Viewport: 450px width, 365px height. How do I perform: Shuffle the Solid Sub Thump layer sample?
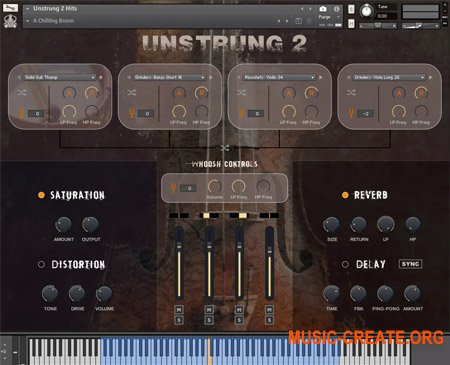[22, 93]
